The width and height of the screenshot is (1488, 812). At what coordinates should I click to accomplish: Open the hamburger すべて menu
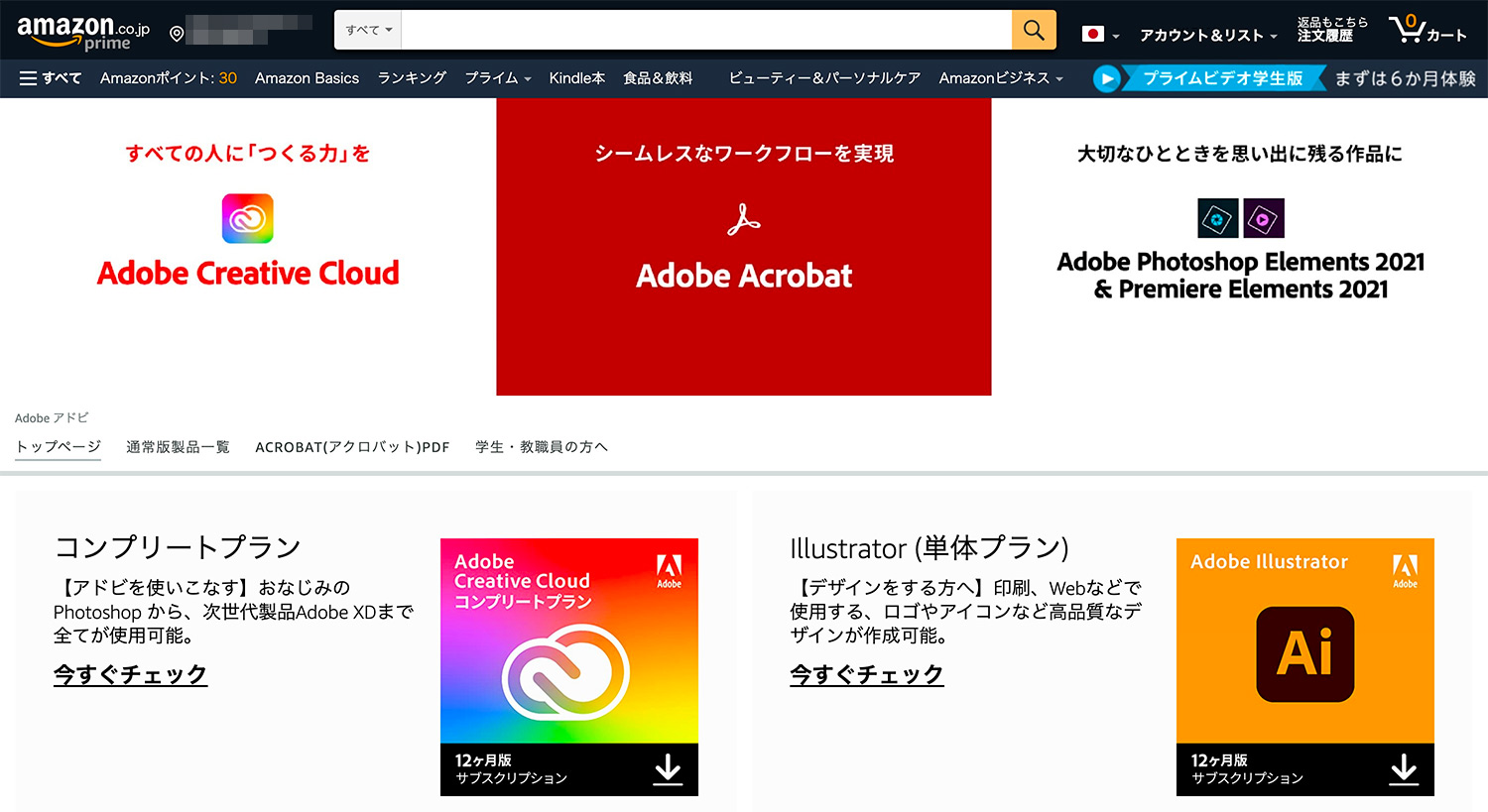(51, 77)
